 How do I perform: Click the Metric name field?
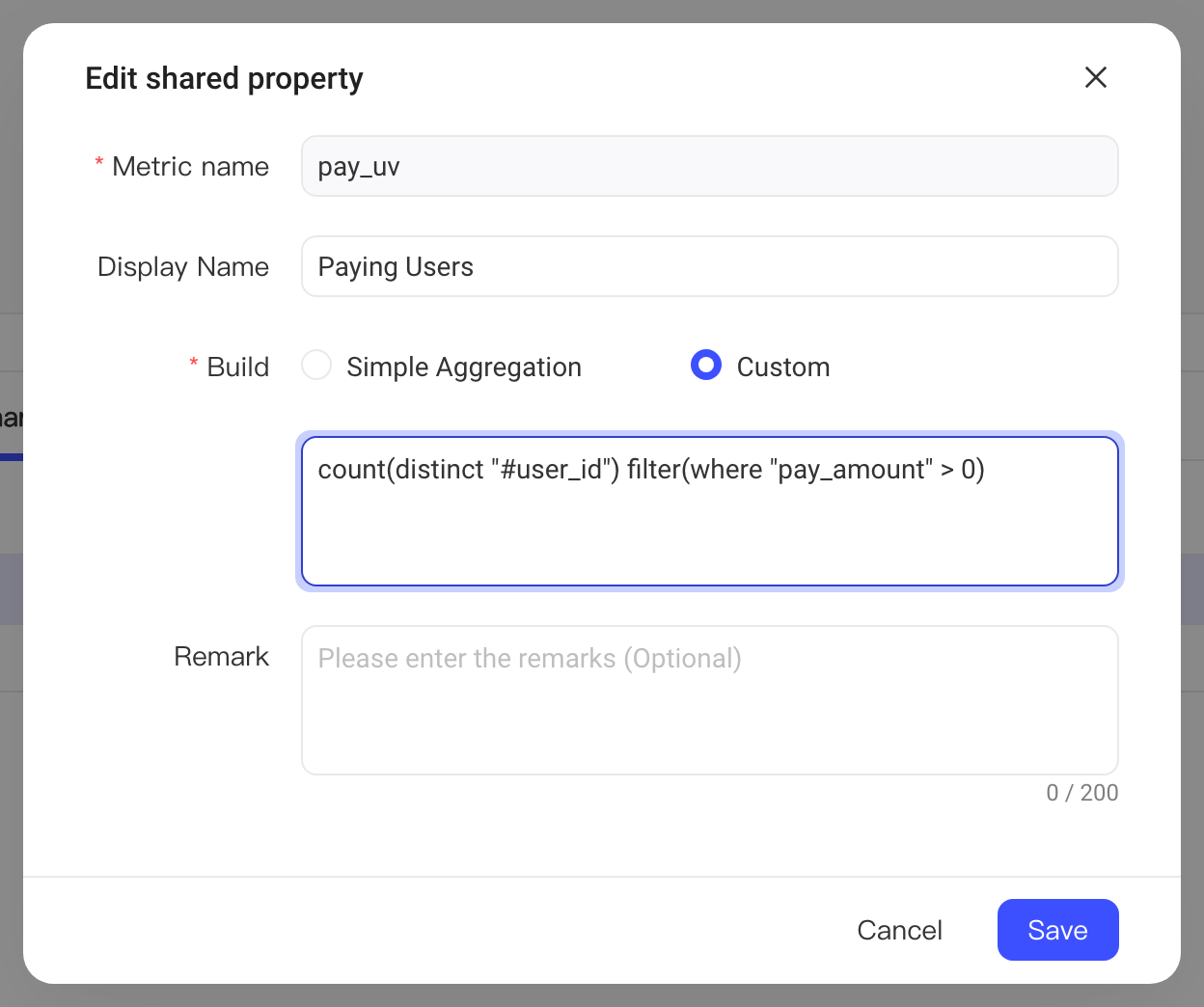pos(710,166)
